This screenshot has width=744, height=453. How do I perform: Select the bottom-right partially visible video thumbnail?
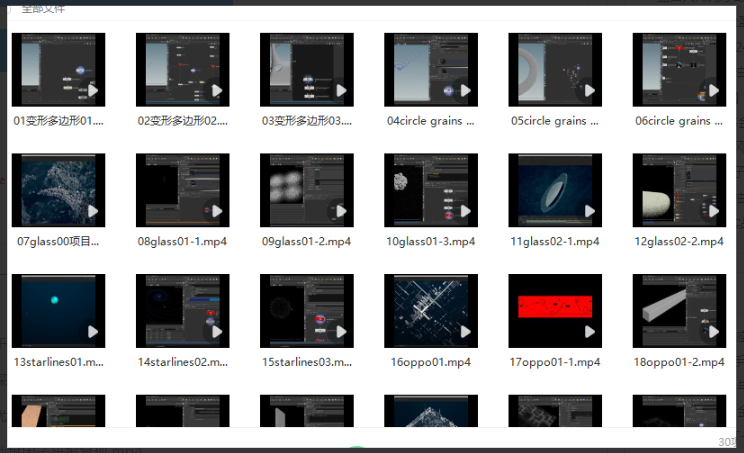[x=679, y=410]
